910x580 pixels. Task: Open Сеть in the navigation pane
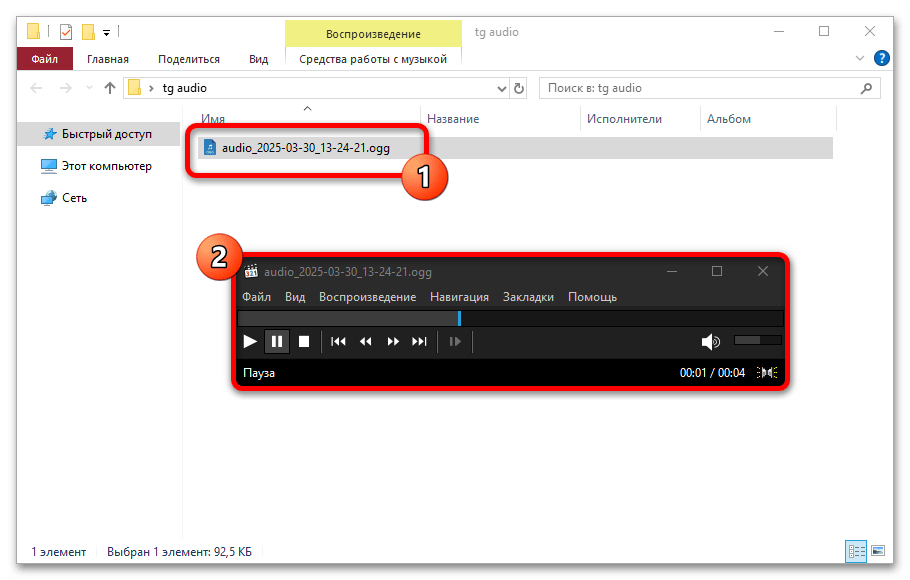click(64, 198)
